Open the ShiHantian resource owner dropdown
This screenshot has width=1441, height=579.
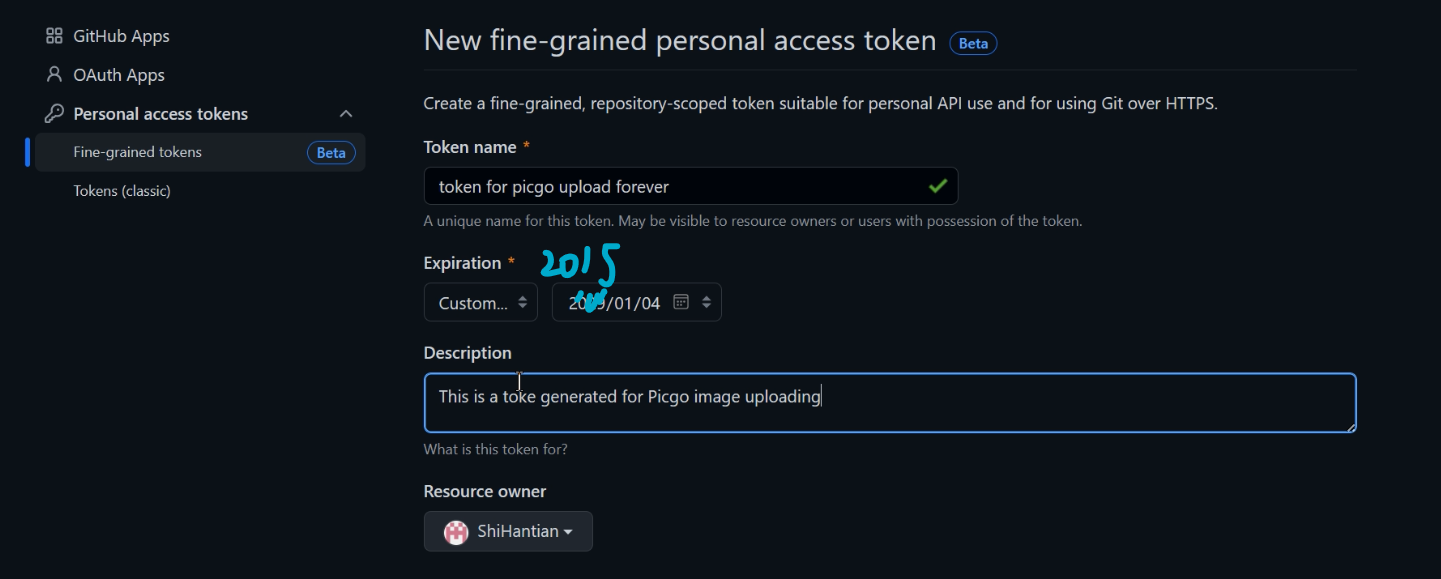coord(508,531)
